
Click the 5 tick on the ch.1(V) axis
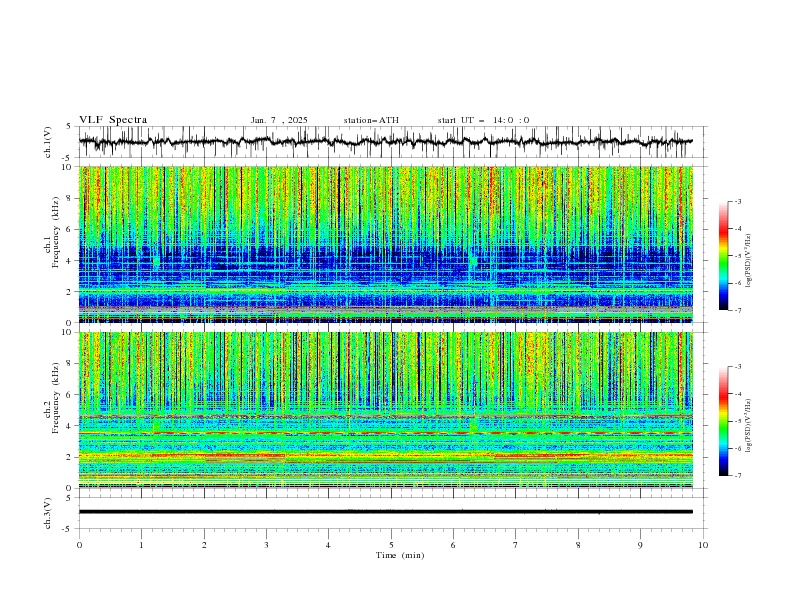69,127
